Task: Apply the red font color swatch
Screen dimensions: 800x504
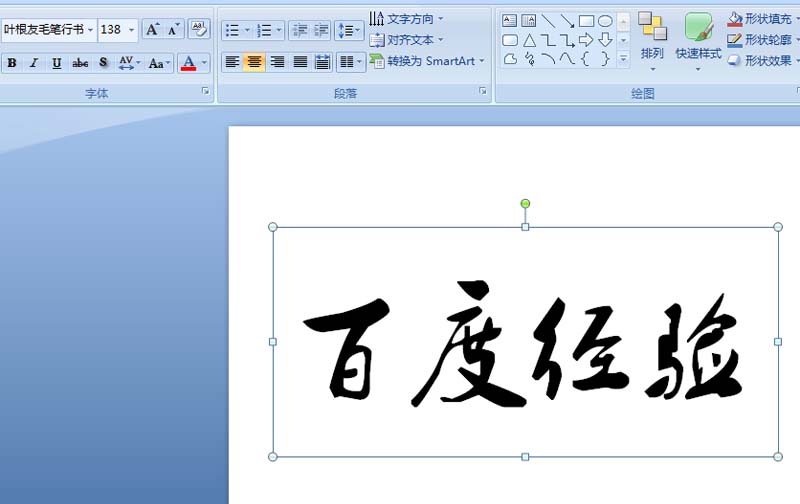Action: (x=188, y=63)
